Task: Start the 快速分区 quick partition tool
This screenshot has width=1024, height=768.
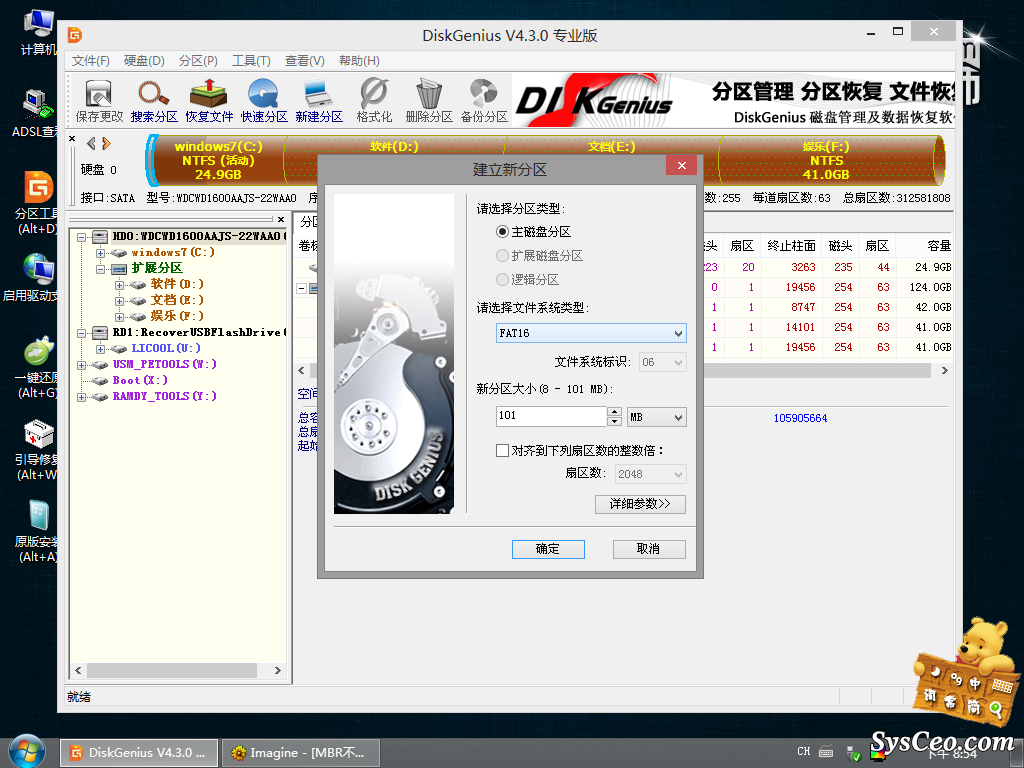Action: 264,101
